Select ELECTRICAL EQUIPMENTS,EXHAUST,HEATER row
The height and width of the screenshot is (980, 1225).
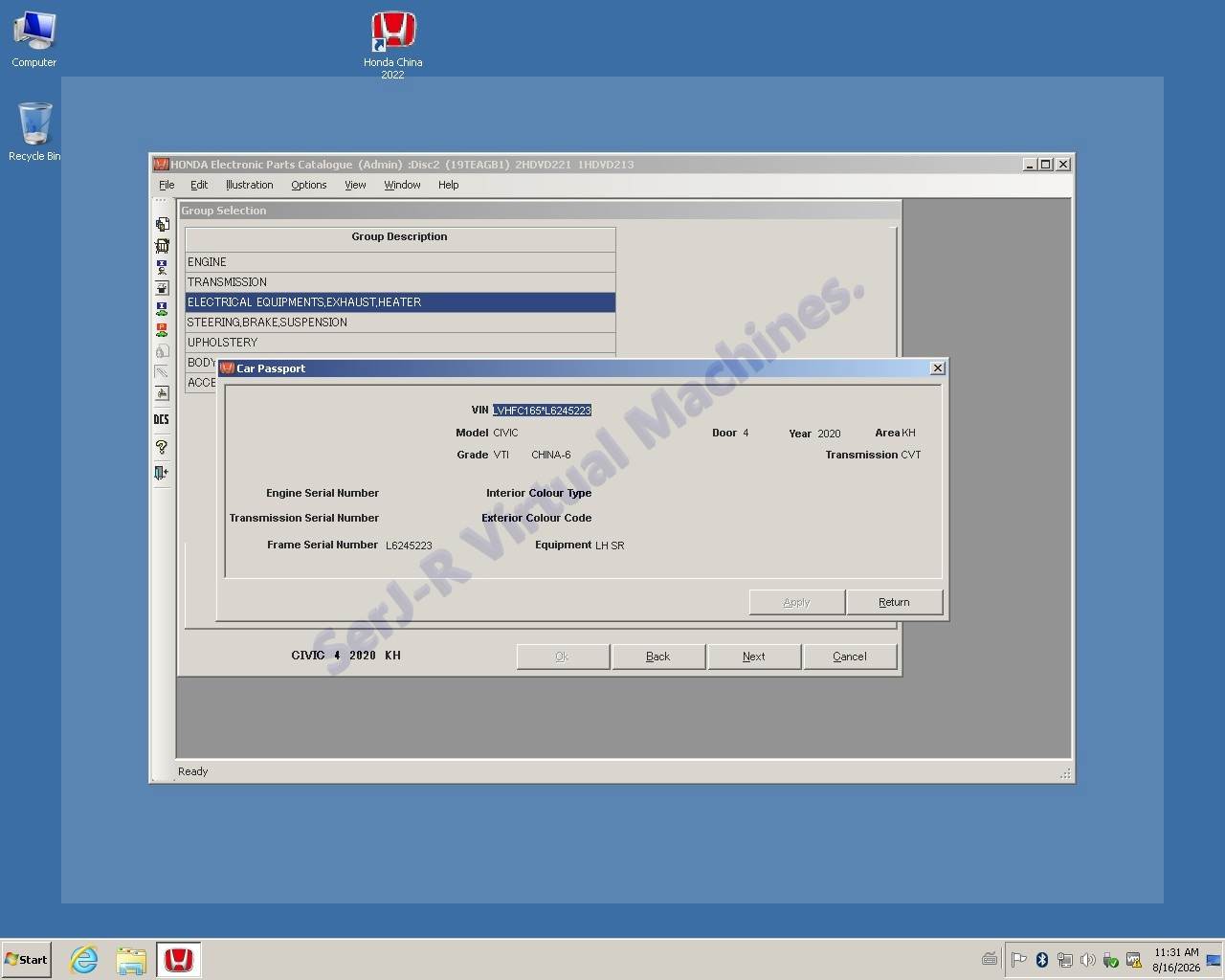click(x=400, y=302)
